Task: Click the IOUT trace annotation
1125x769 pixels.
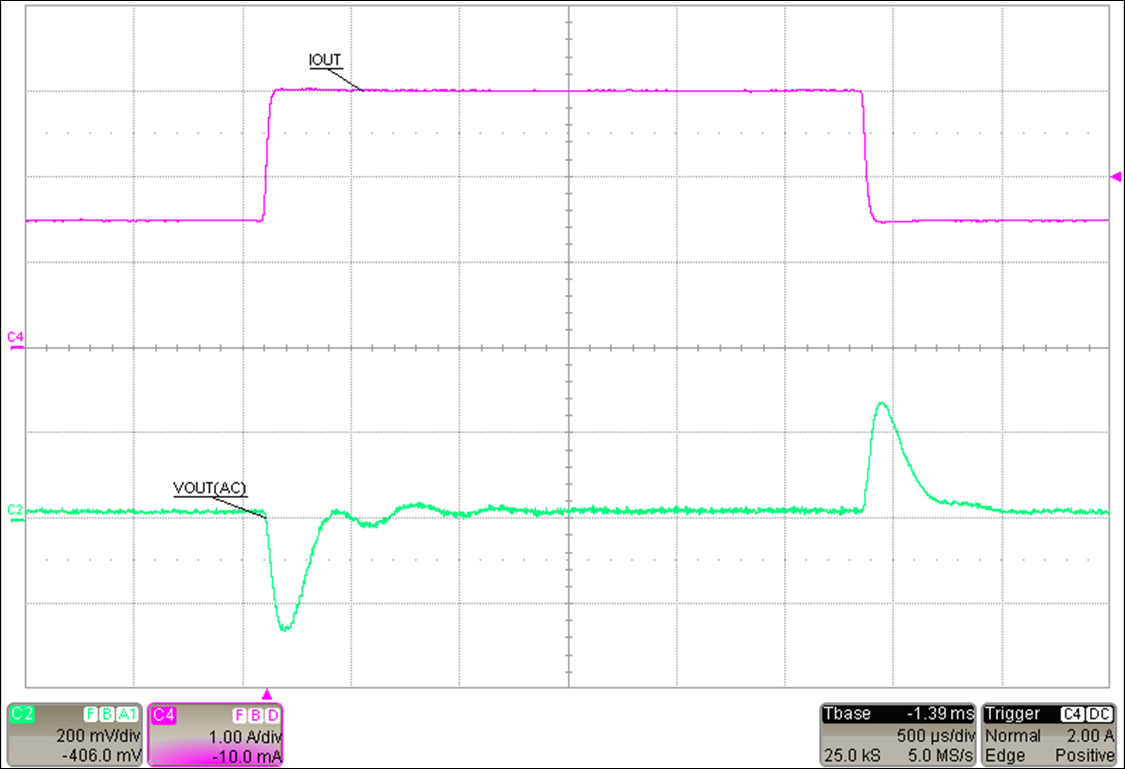Action: 325,60
